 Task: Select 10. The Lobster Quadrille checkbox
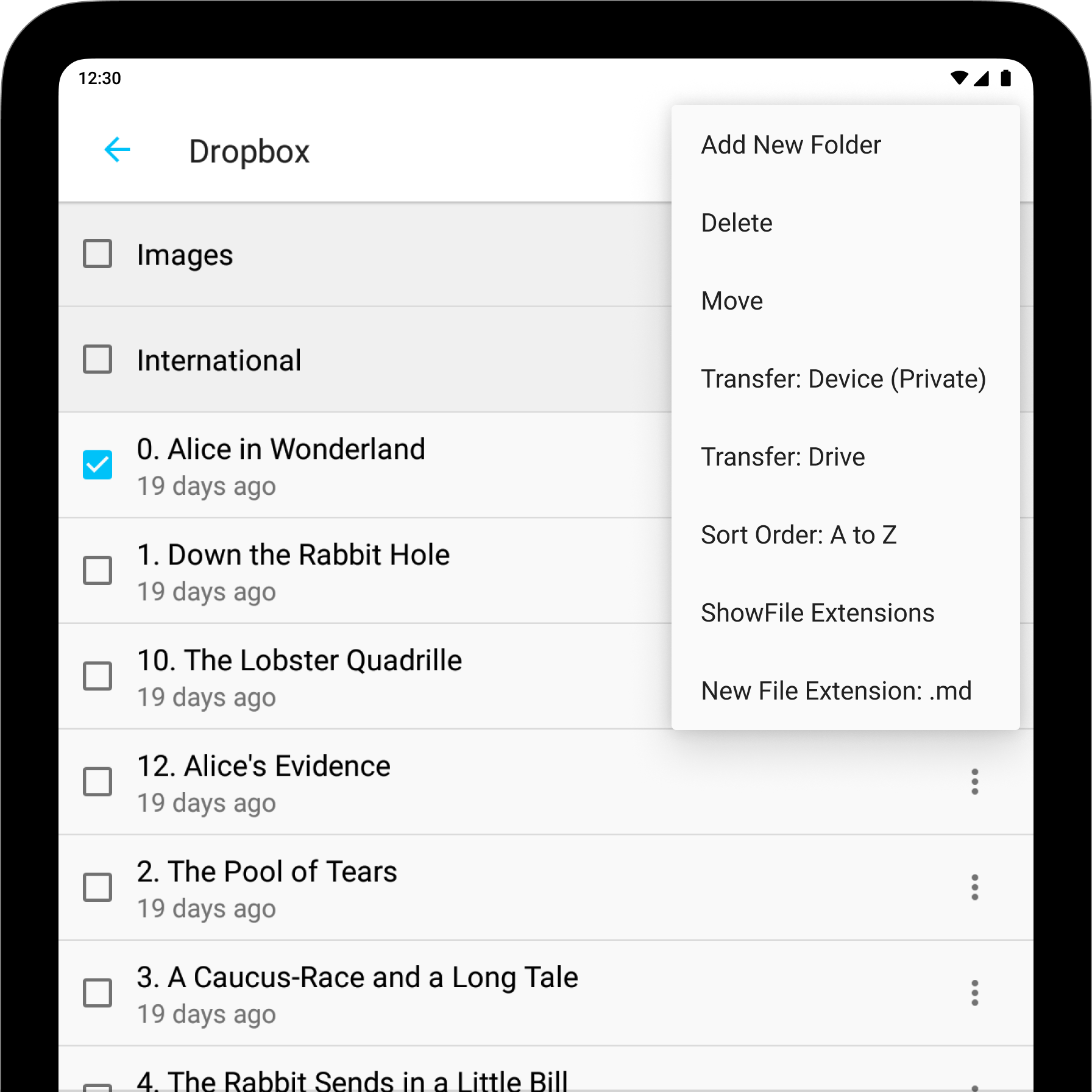click(x=97, y=676)
